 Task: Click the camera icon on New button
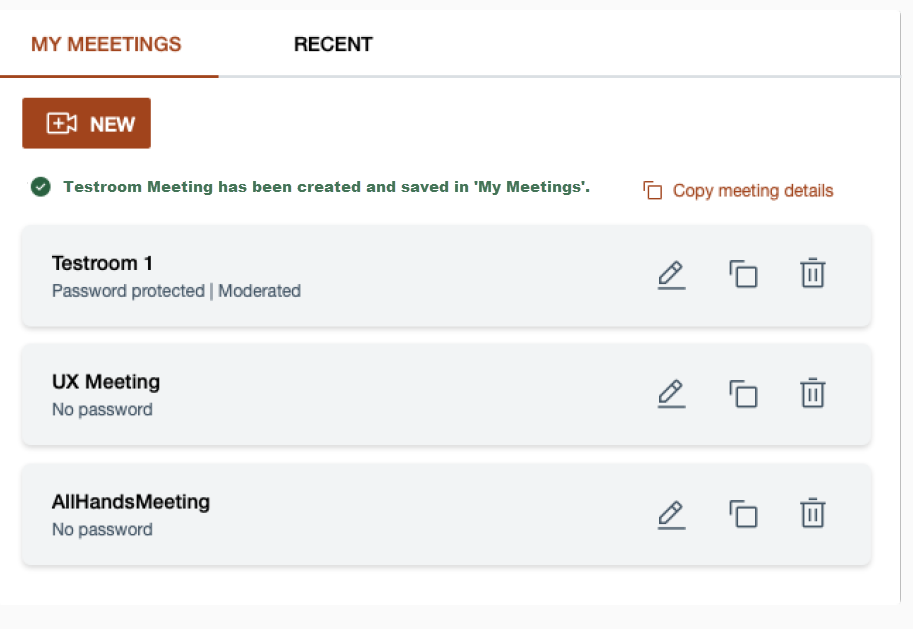point(62,123)
